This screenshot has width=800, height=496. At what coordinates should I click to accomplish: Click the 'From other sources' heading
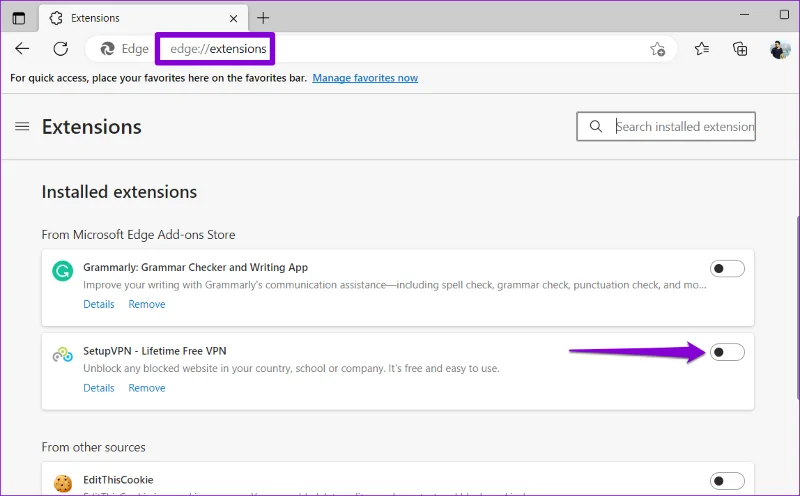tap(93, 447)
